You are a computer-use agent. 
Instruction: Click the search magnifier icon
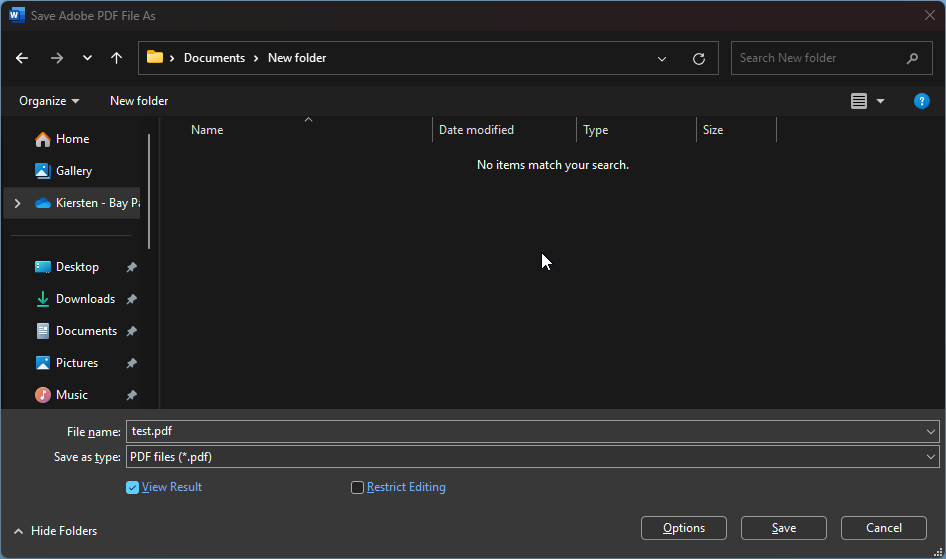click(x=912, y=58)
